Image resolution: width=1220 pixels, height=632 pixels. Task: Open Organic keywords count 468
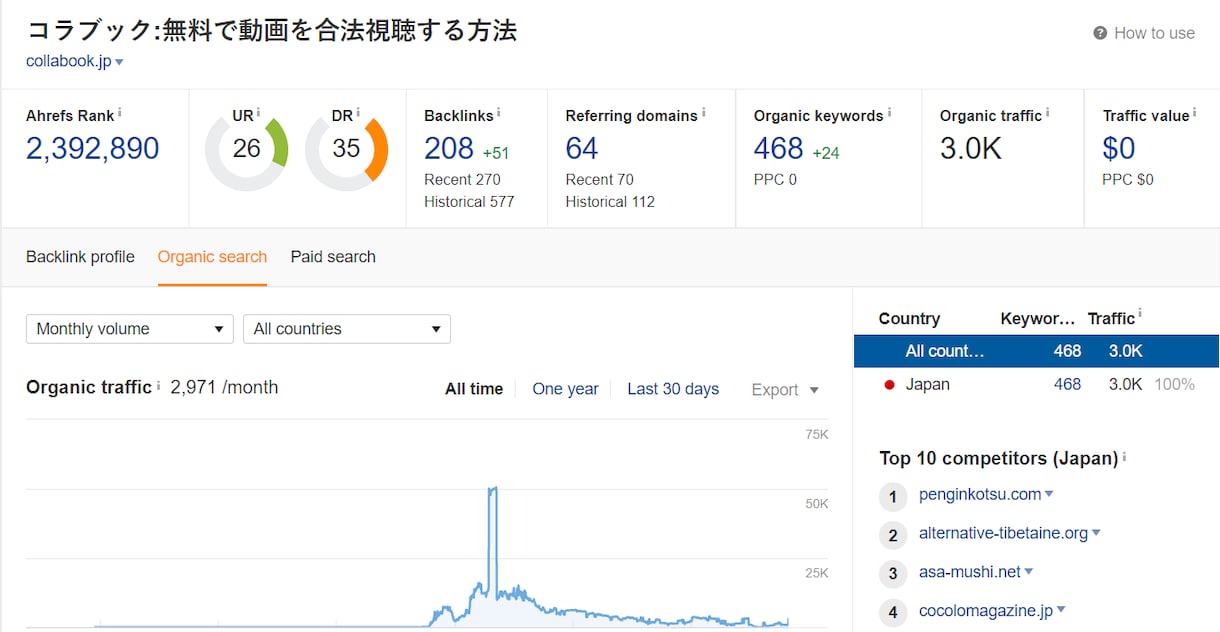click(779, 149)
